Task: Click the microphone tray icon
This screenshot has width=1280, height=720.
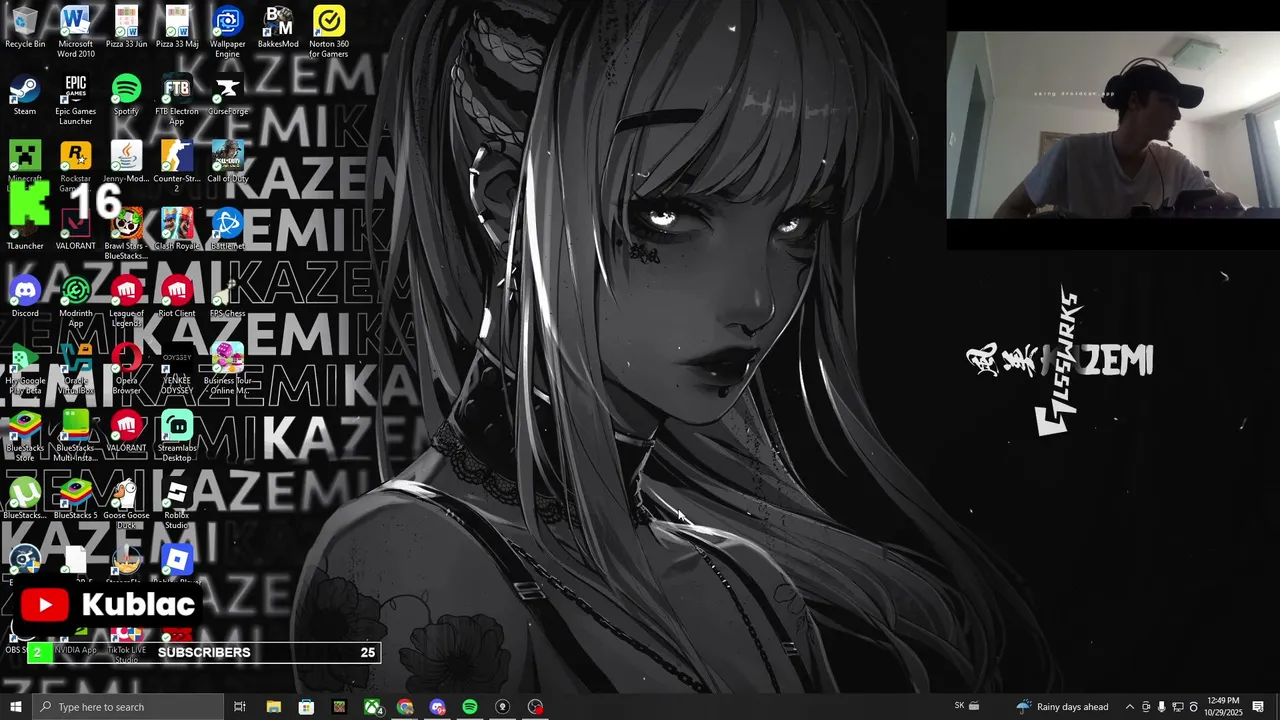Action: (x=1161, y=707)
